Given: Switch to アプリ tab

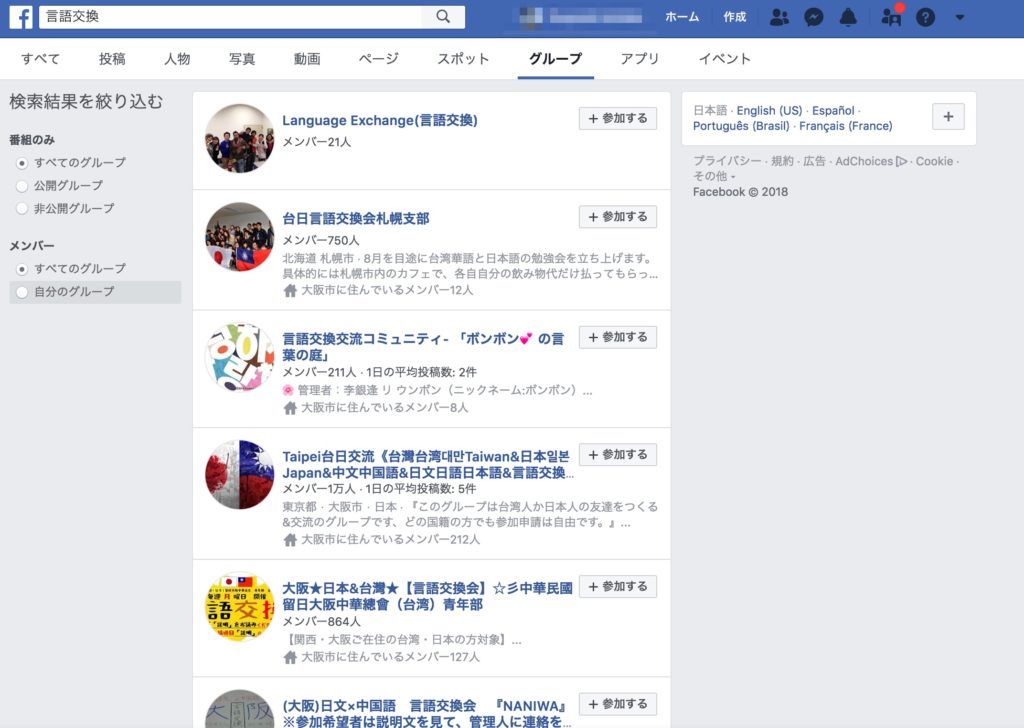Looking at the screenshot, I should (640, 59).
